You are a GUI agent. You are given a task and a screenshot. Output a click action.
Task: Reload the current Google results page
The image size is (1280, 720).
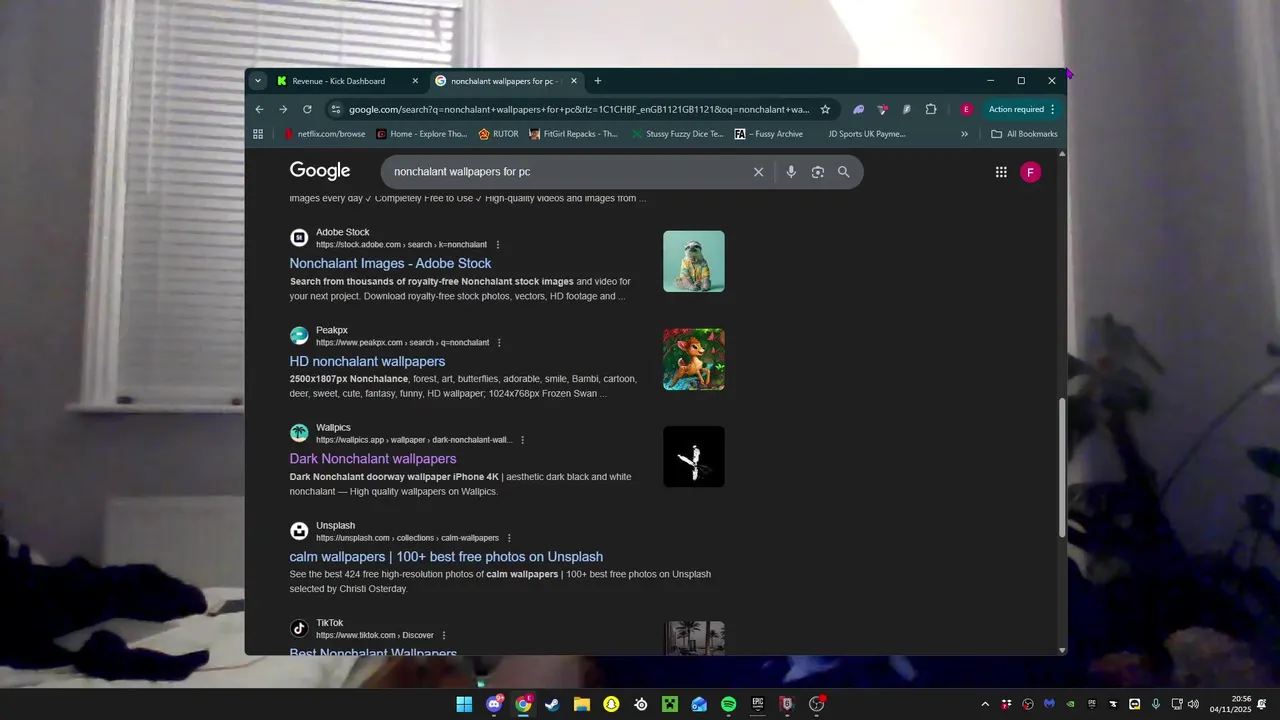[307, 109]
